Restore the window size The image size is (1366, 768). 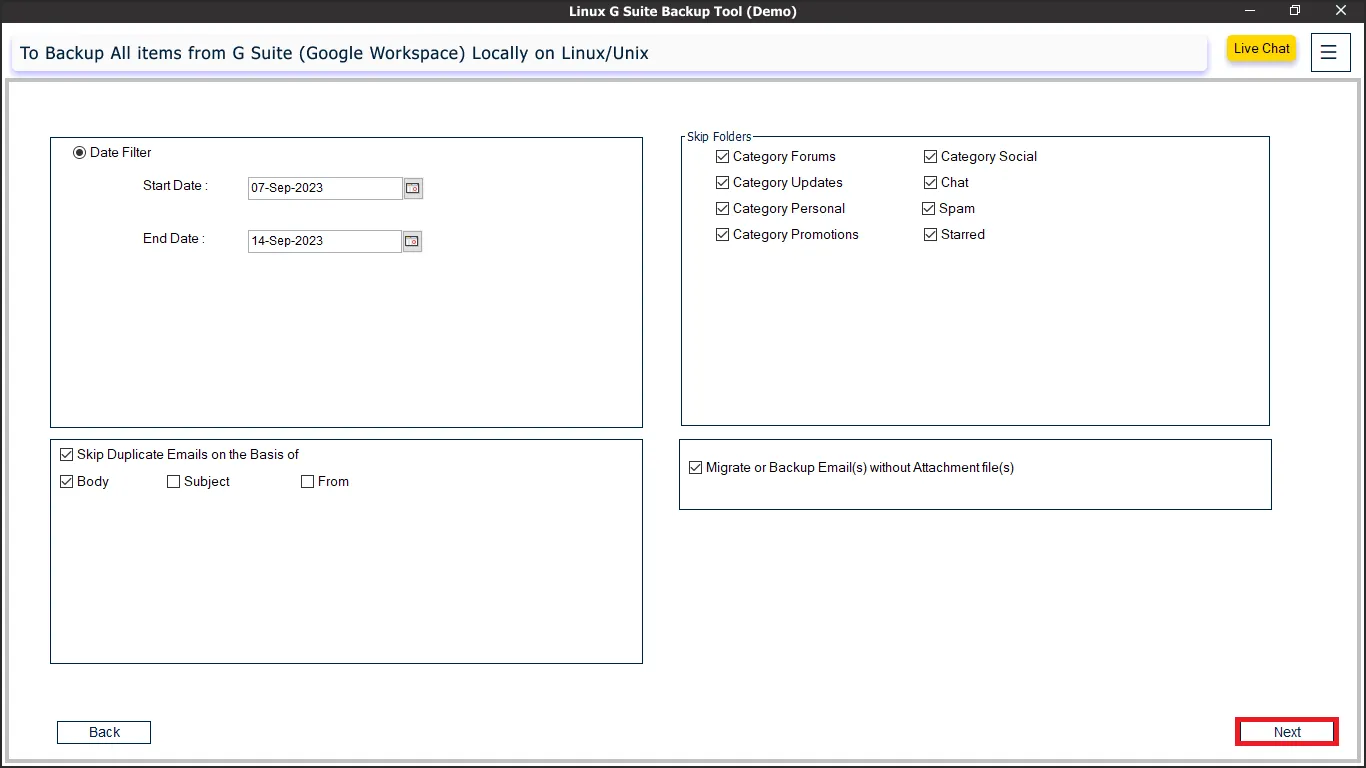click(x=1294, y=11)
